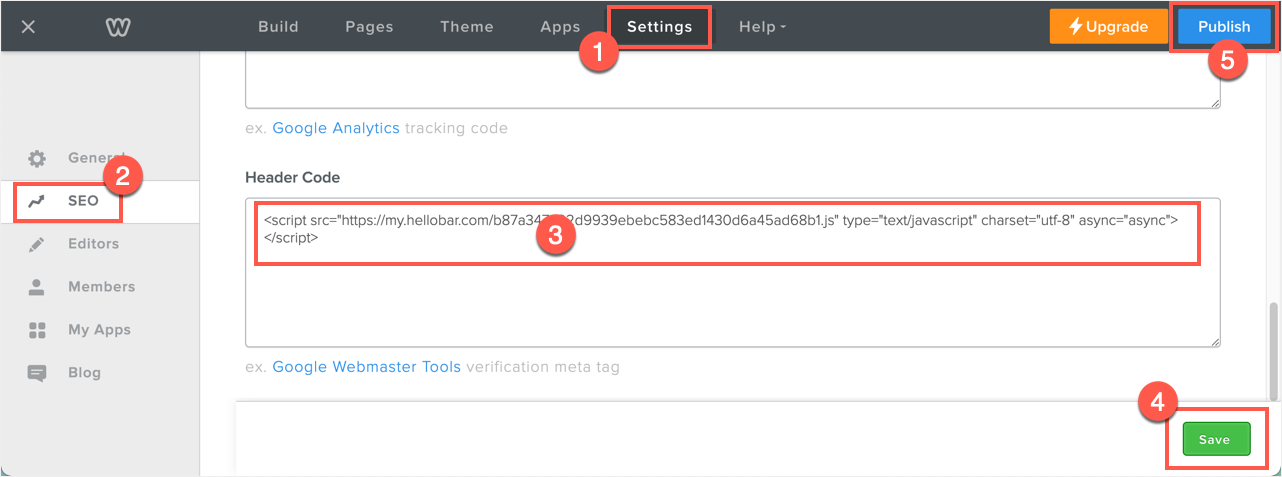Screen dimensions: 1282x477
Task: Click the Members person icon
Action: [x=37, y=287]
